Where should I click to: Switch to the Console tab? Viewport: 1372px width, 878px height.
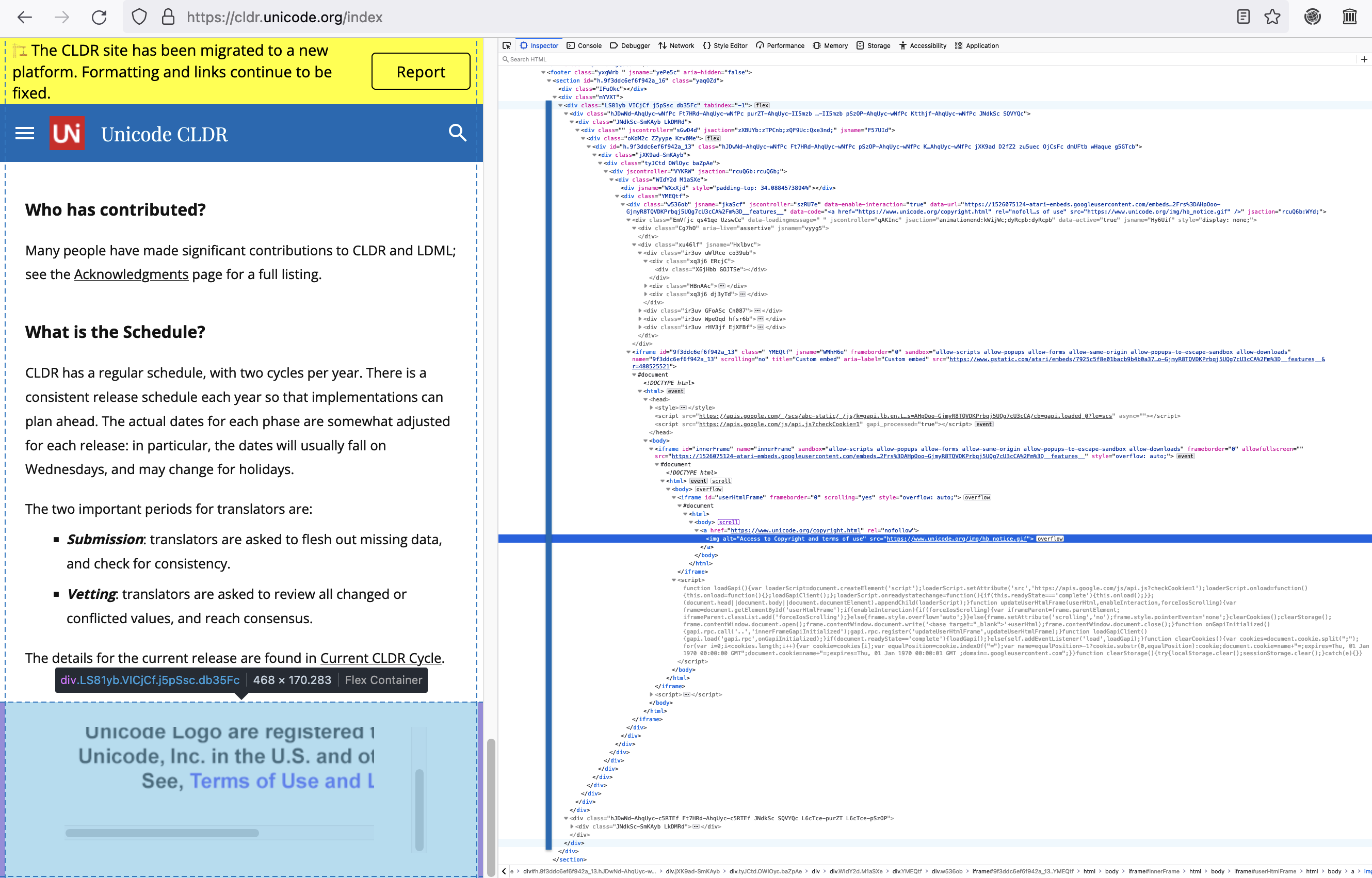(x=584, y=45)
